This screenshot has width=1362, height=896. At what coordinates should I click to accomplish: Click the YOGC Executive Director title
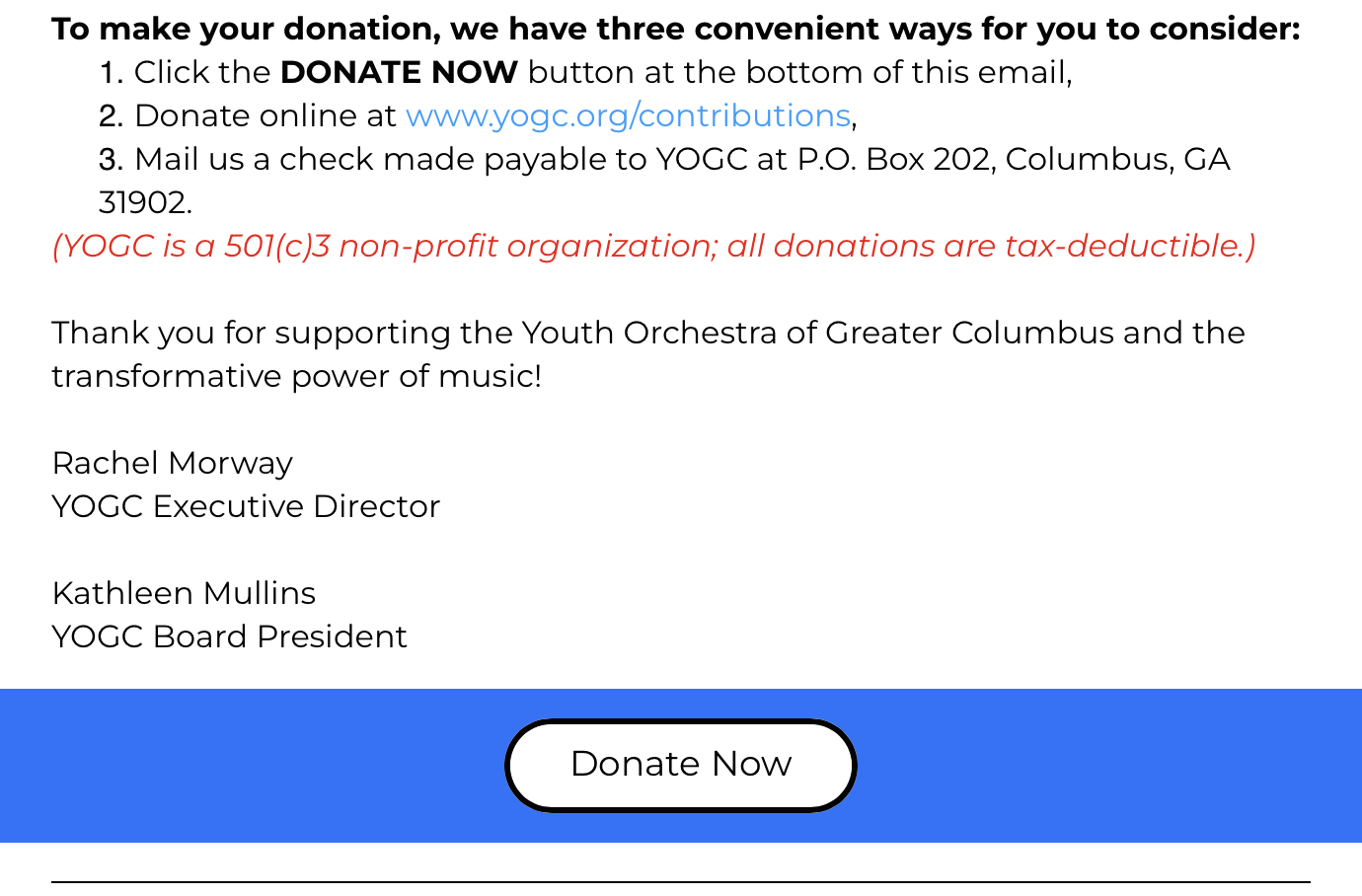tap(246, 506)
